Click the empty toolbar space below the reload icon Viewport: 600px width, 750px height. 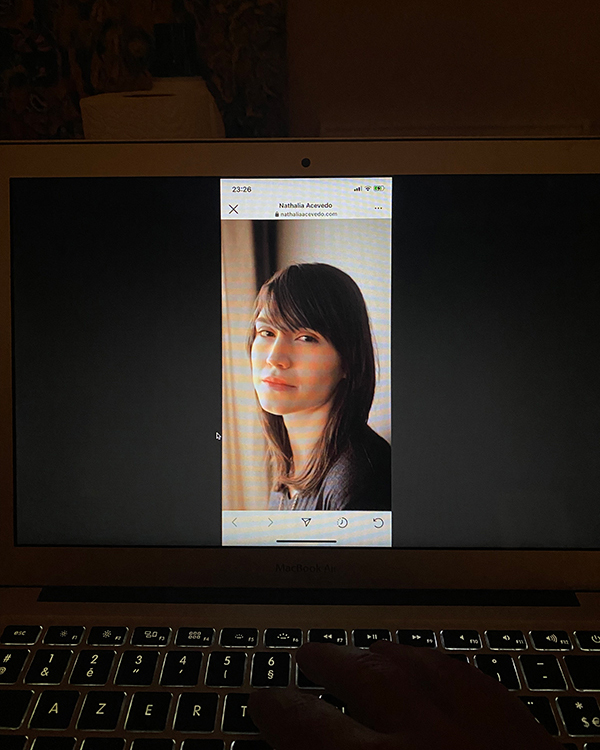[x=378, y=538]
